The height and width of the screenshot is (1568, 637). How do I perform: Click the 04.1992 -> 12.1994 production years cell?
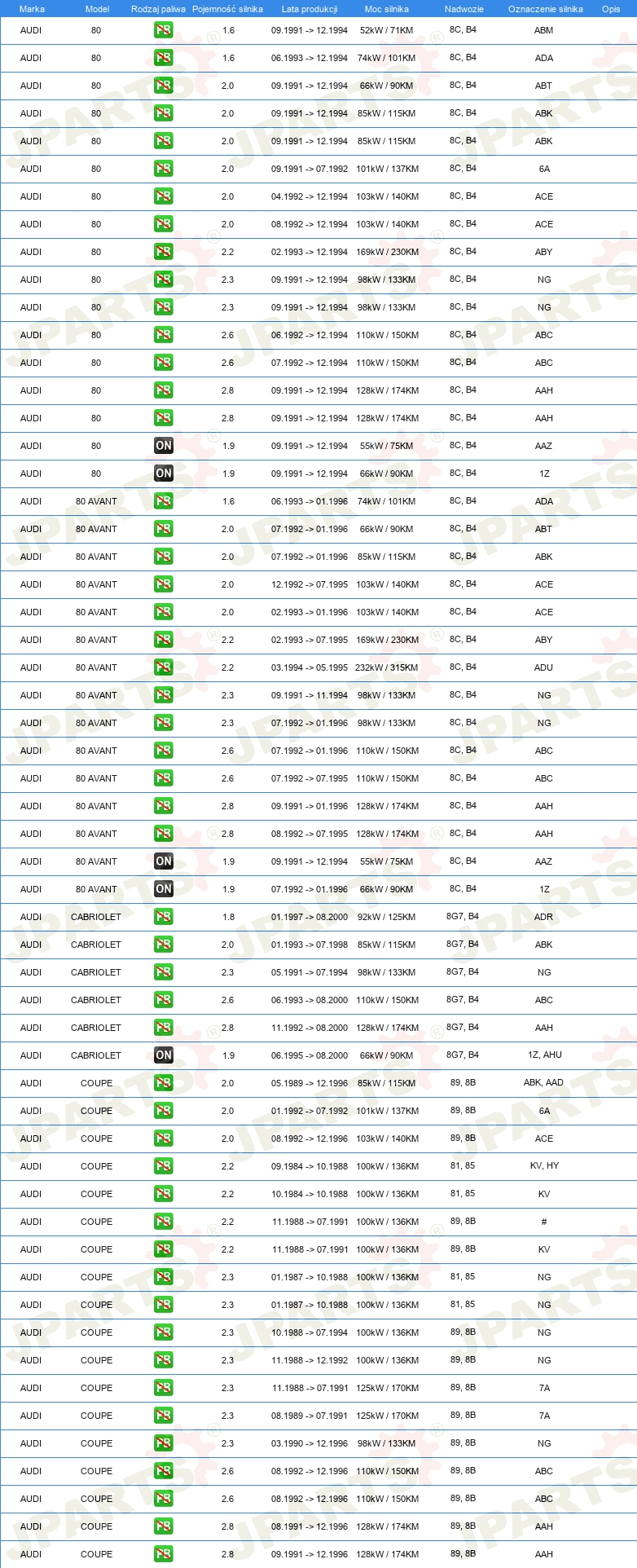(310, 196)
